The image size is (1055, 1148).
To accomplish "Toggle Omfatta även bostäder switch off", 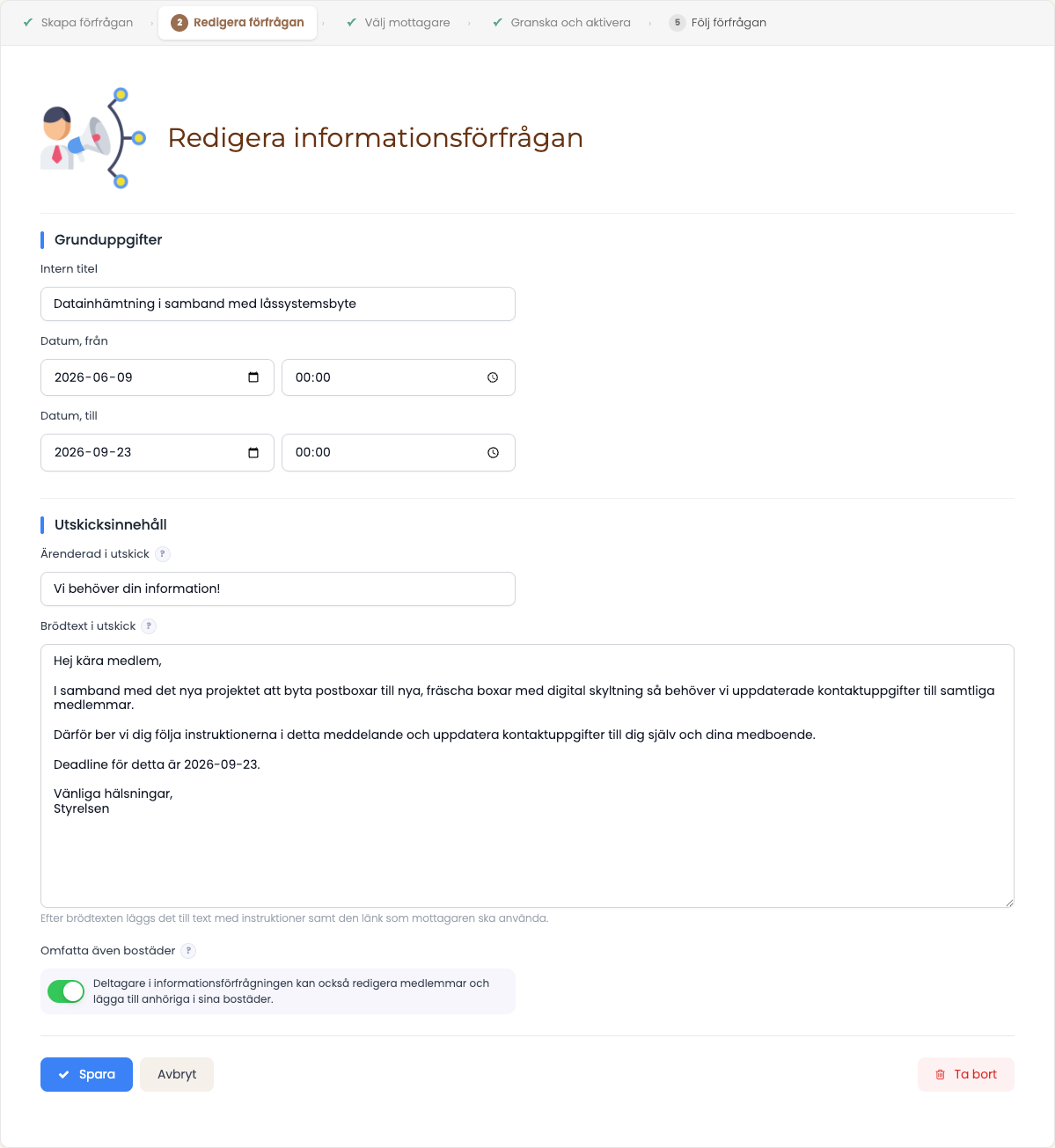I will (x=66, y=991).
